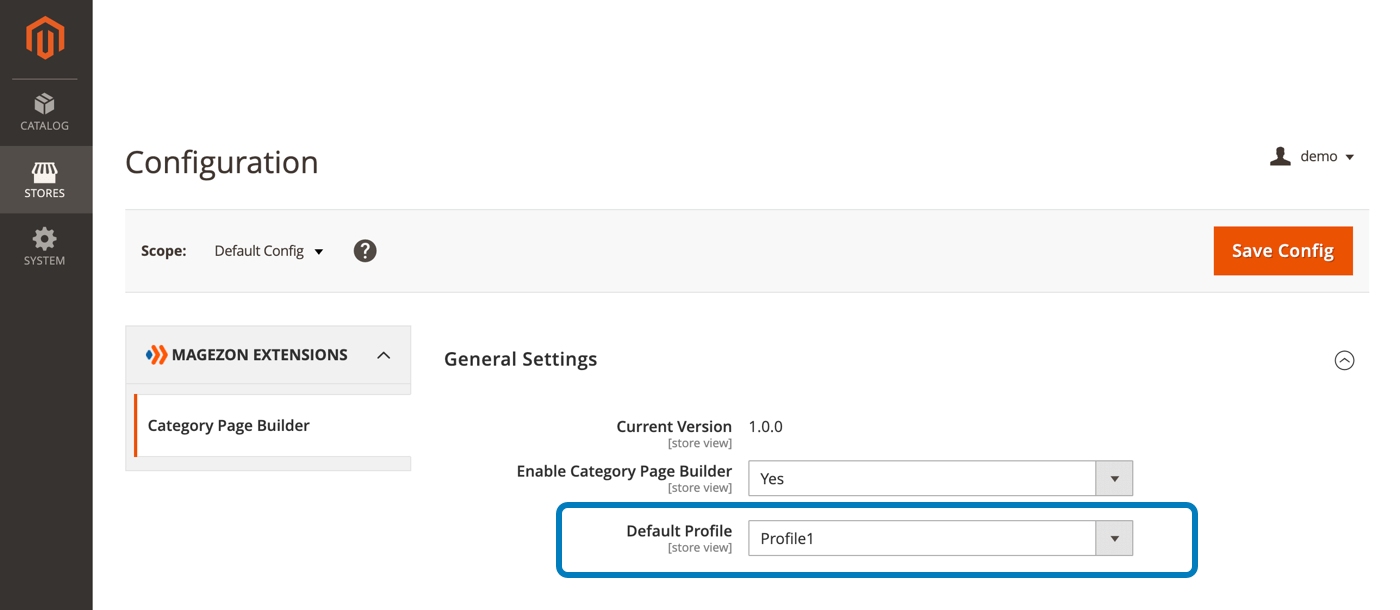
Task: Open the demo account menu arrow
Action: click(1349, 157)
